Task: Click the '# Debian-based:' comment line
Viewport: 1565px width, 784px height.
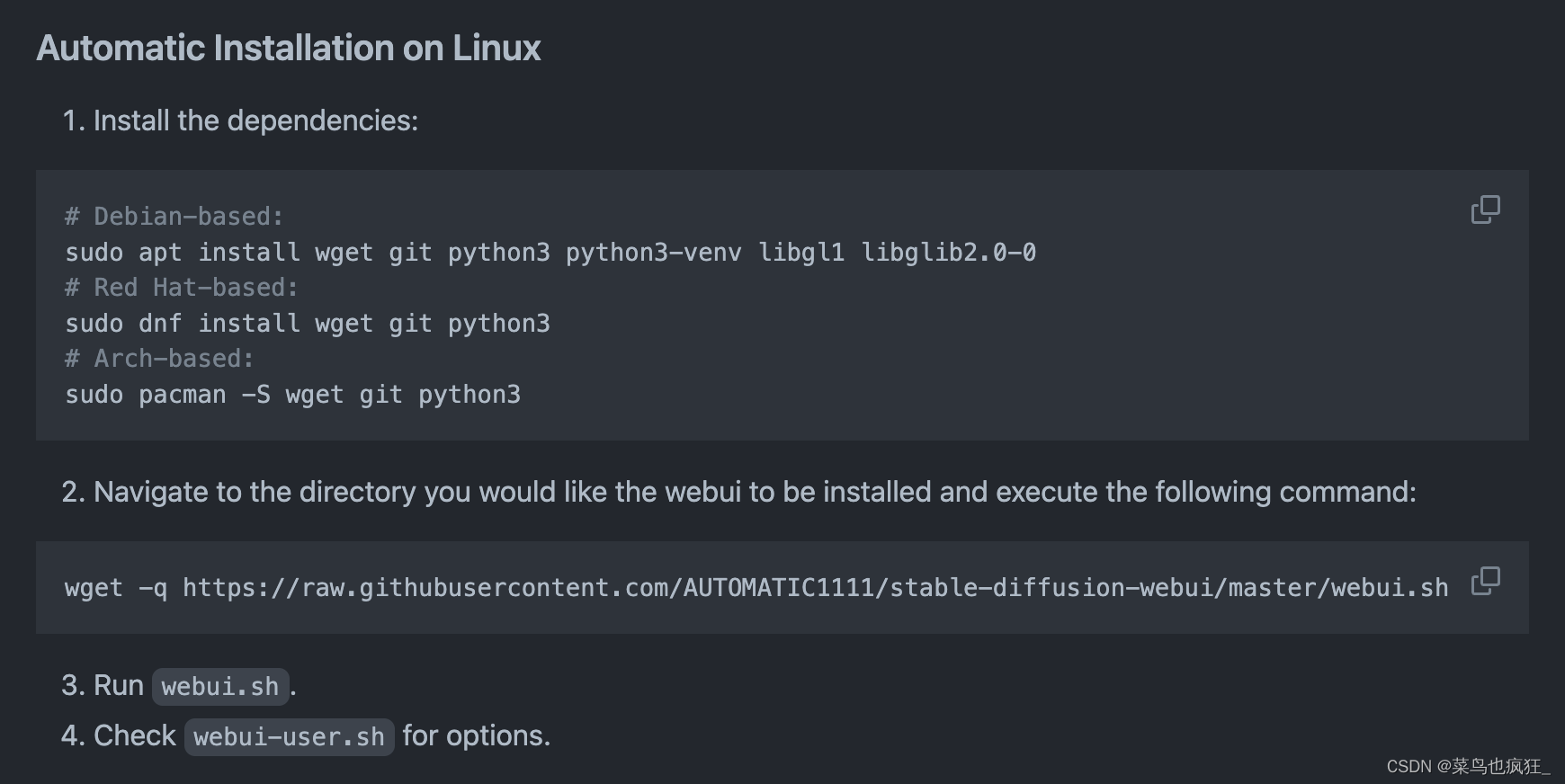Action: point(174,217)
